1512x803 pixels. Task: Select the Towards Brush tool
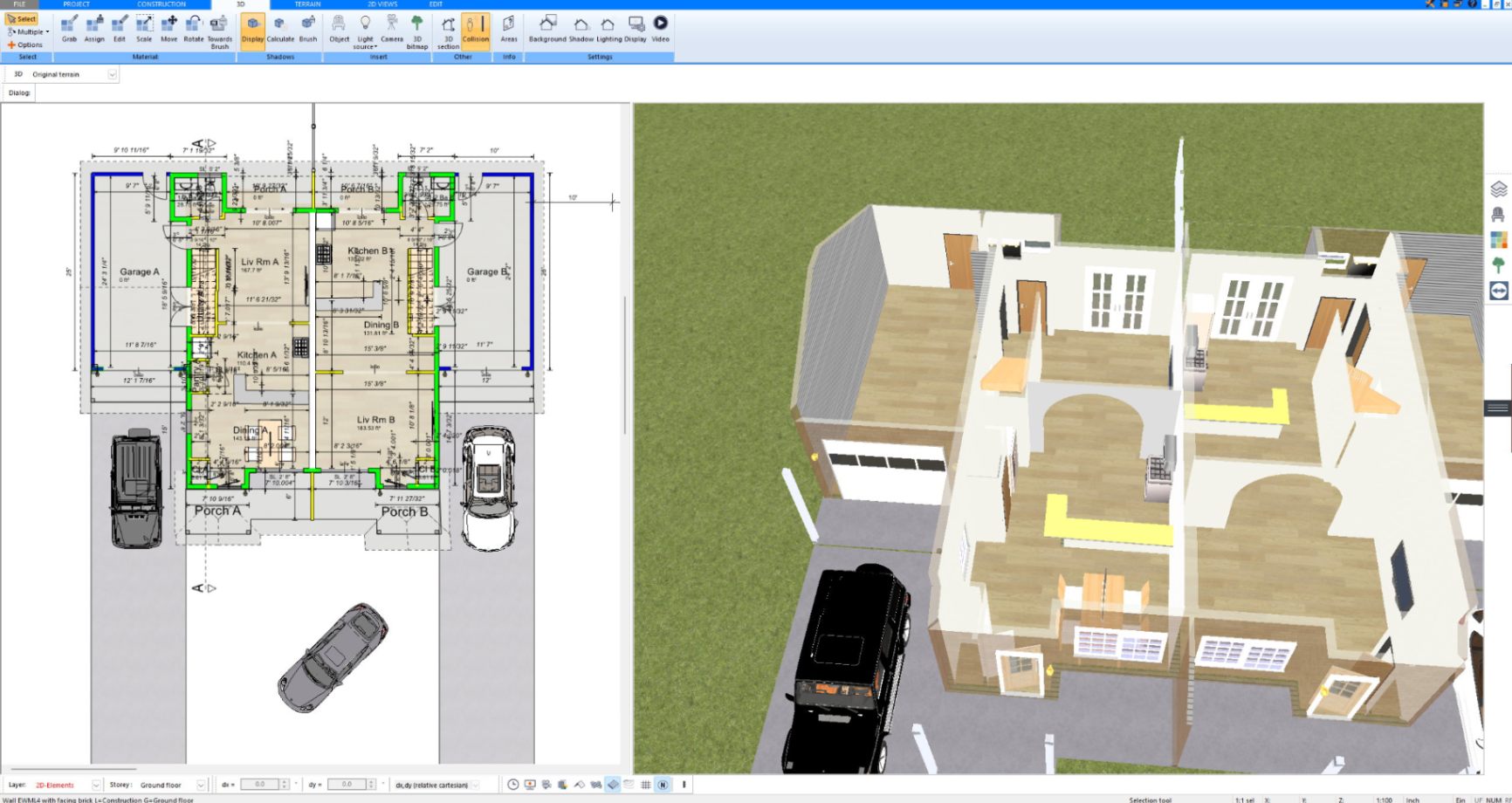[x=219, y=31]
